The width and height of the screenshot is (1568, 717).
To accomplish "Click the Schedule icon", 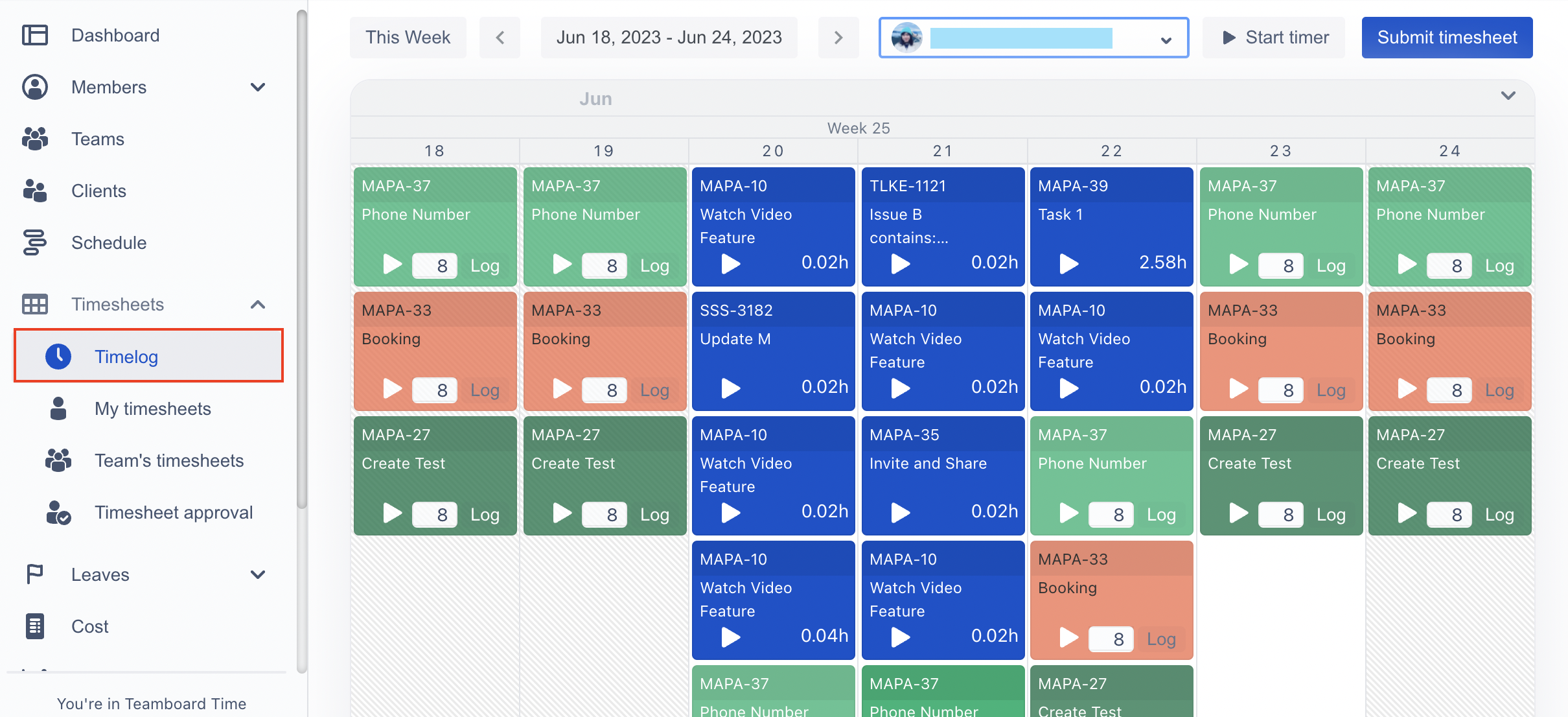I will pyautogui.click(x=35, y=242).
